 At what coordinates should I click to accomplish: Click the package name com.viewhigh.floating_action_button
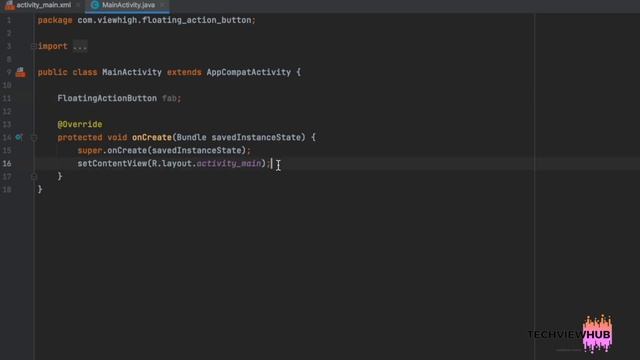[x=165, y=20]
